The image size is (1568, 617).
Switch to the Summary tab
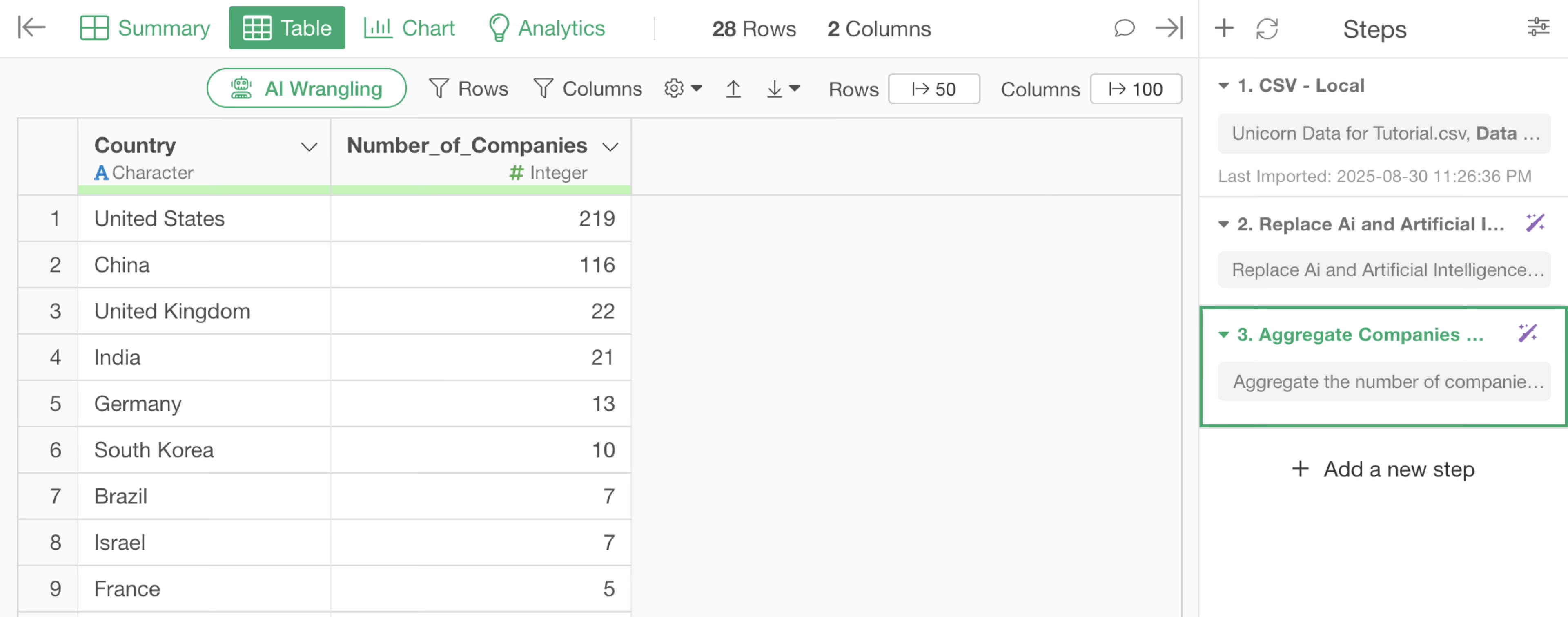coord(145,28)
